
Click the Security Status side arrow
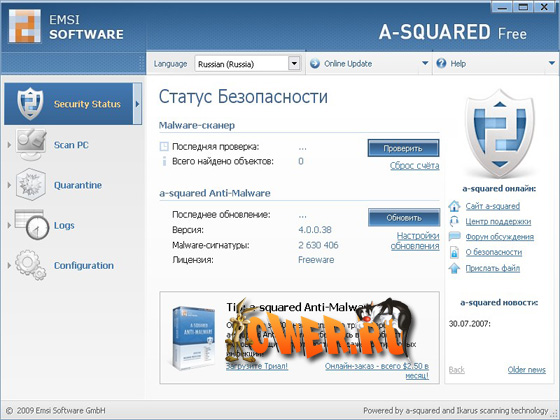click(137, 104)
